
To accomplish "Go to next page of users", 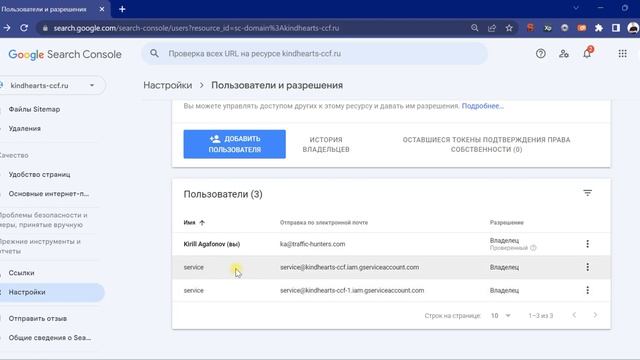I will point(595,315).
